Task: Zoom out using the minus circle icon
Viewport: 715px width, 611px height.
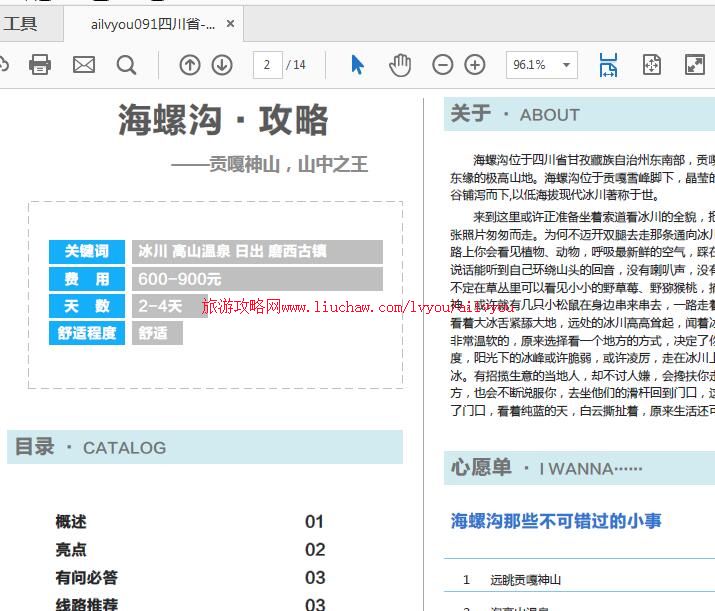Action: tap(442, 65)
